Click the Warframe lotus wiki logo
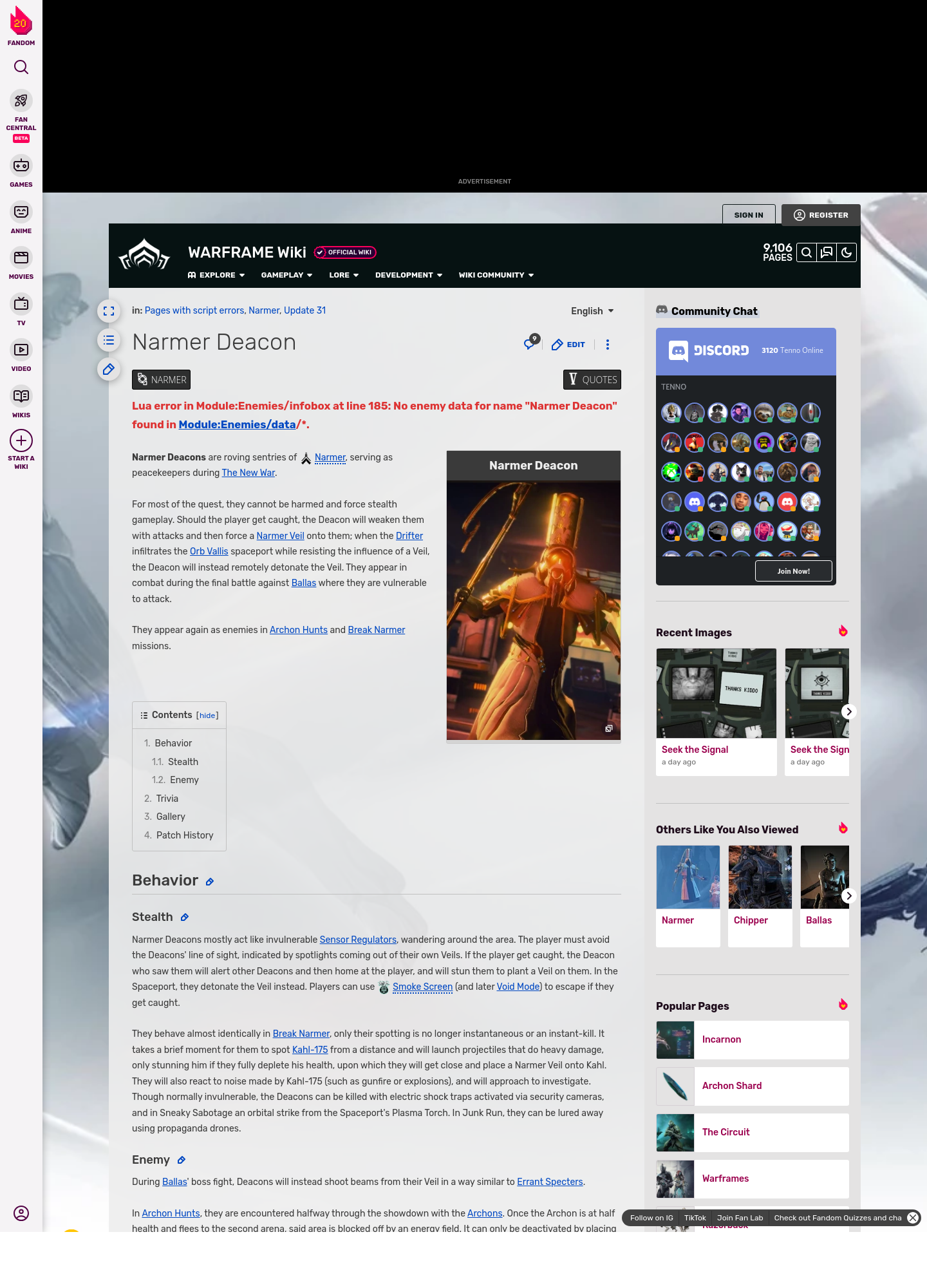 pos(144,254)
